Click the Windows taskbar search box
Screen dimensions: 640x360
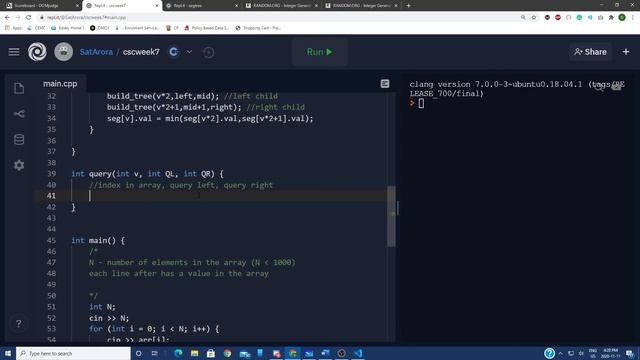tap(73, 353)
